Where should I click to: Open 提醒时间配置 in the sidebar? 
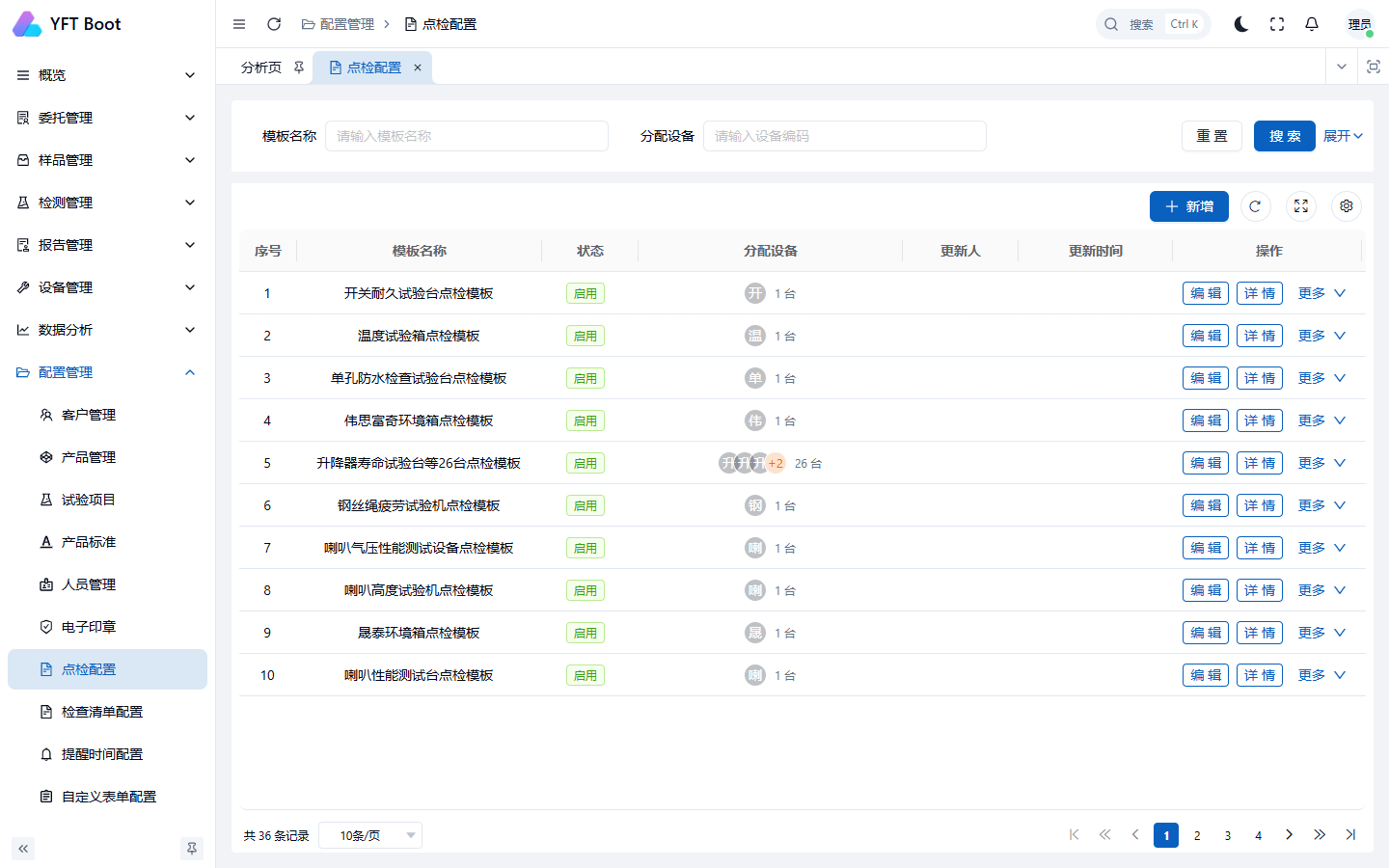(107, 754)
